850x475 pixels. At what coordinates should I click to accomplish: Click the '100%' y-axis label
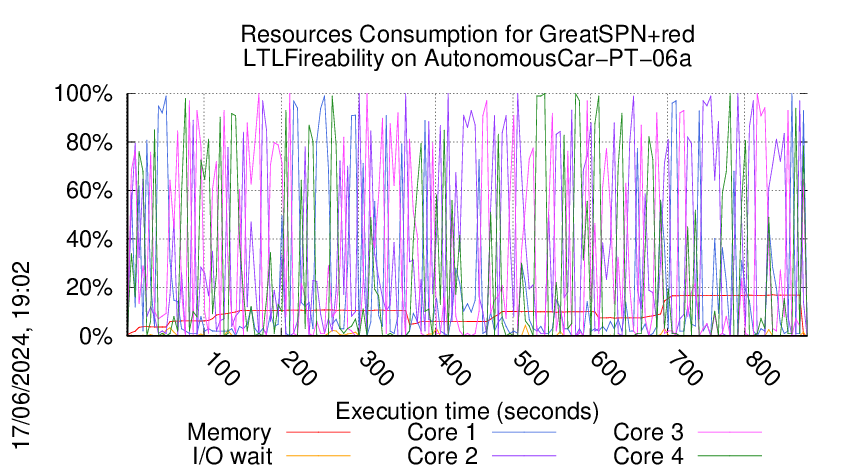coord(83,93)
